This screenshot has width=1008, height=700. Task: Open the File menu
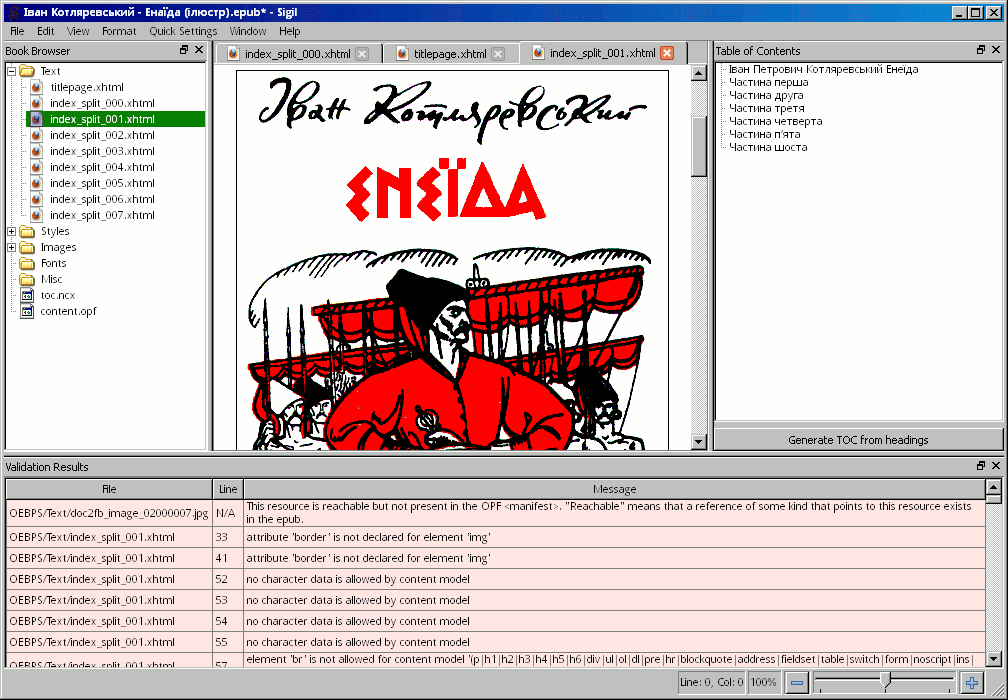(17, 31)
